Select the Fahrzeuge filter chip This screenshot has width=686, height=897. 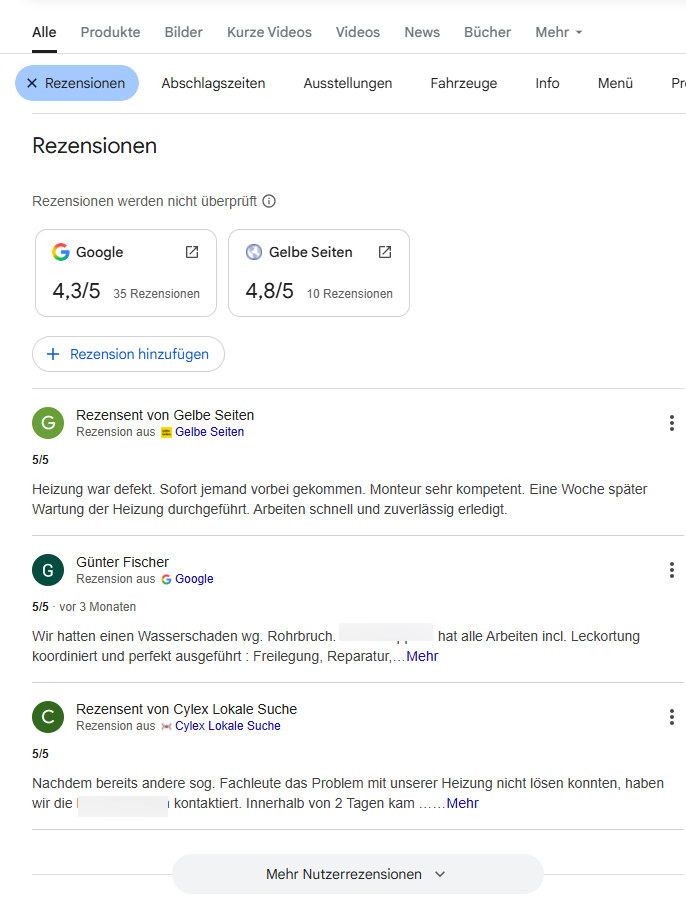(464, 83)
